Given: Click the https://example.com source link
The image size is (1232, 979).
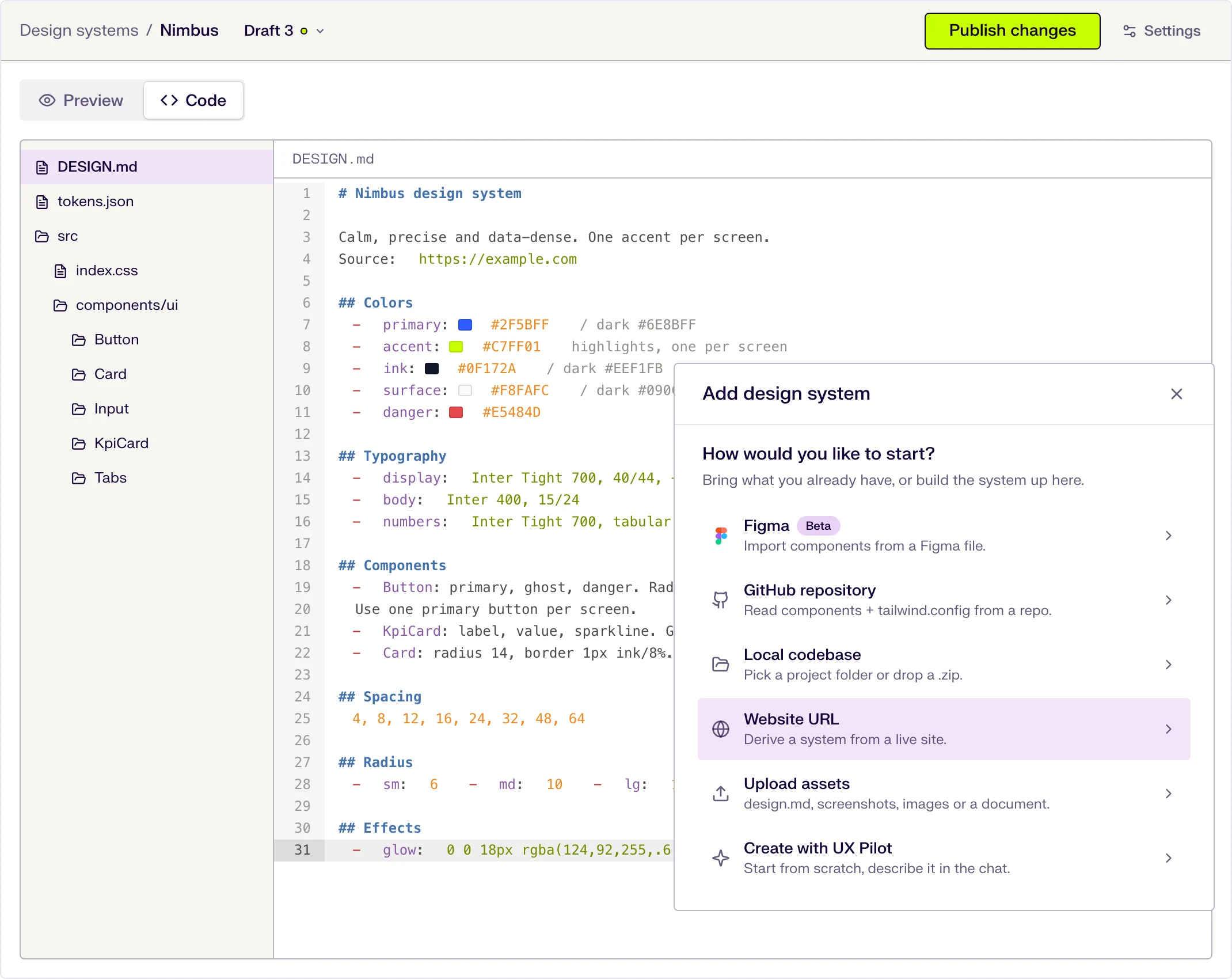Looking at the screenshot, I should (x=497, y=259).
